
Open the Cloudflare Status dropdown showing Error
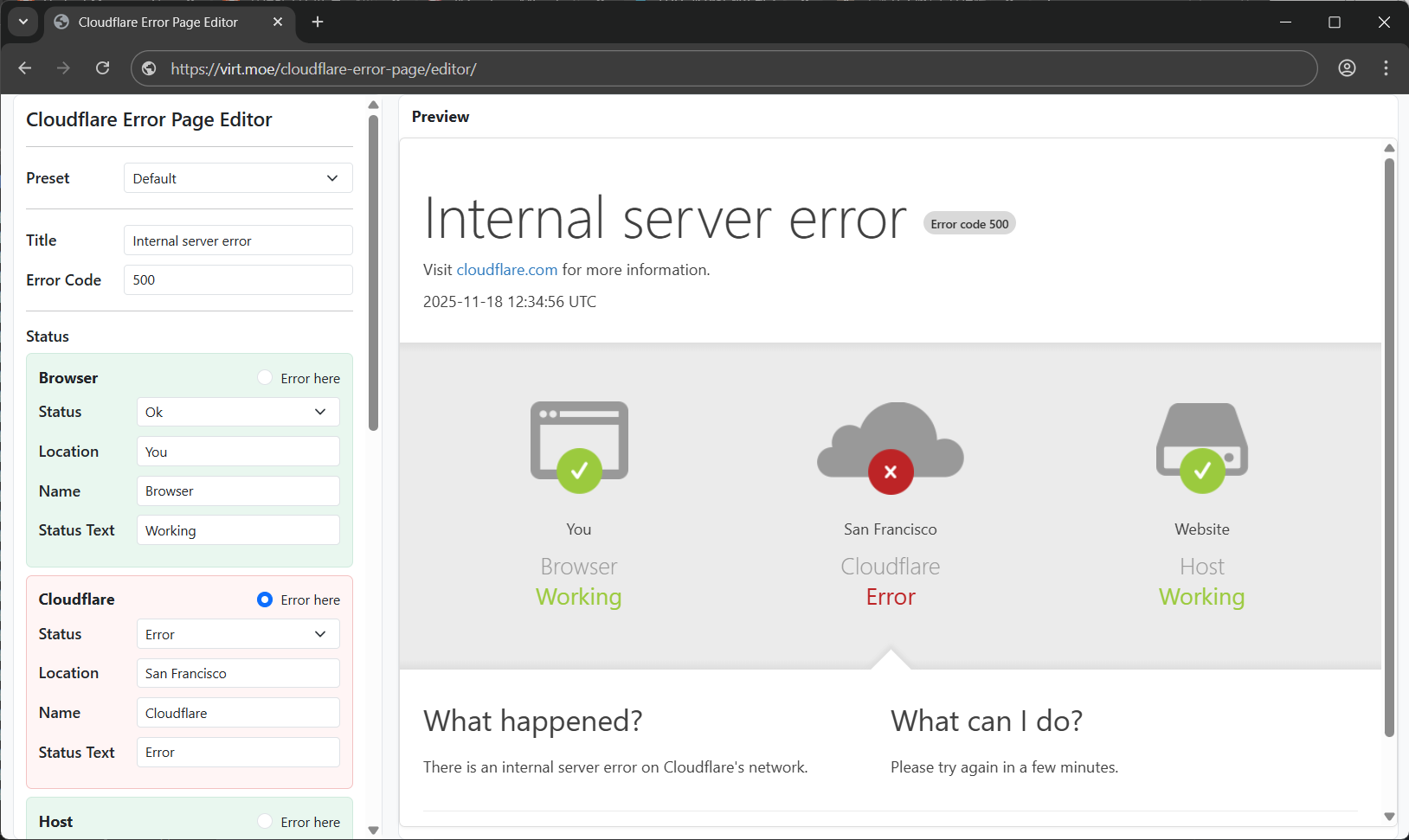238,634
